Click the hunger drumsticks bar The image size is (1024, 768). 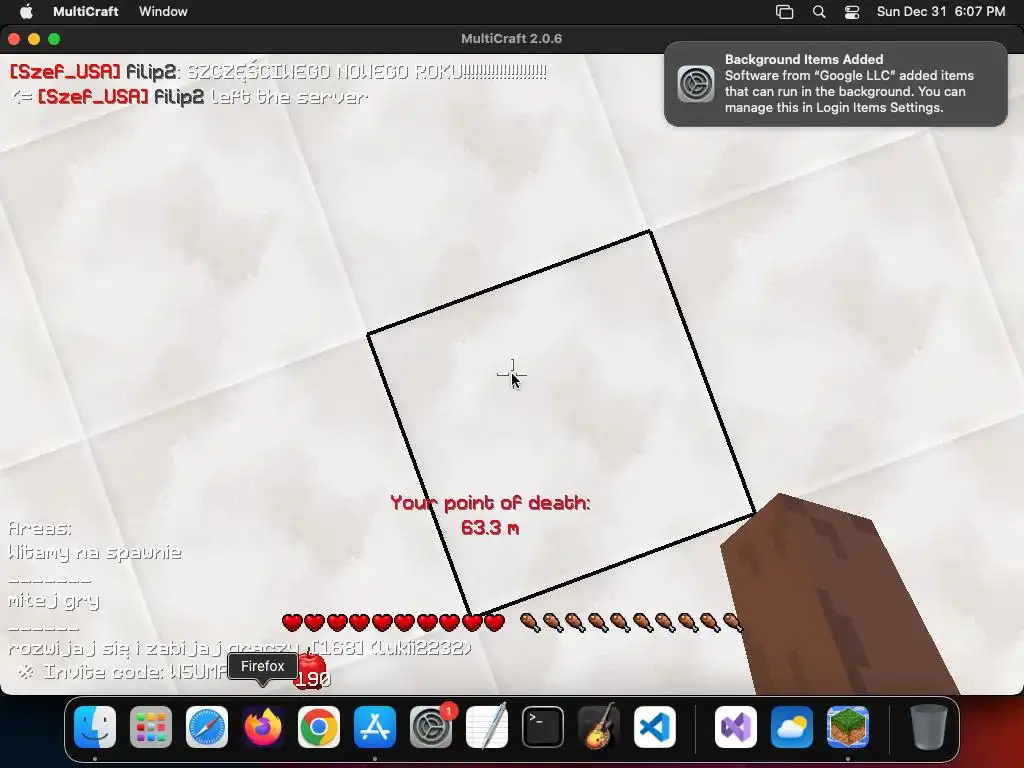click(631, 622)
